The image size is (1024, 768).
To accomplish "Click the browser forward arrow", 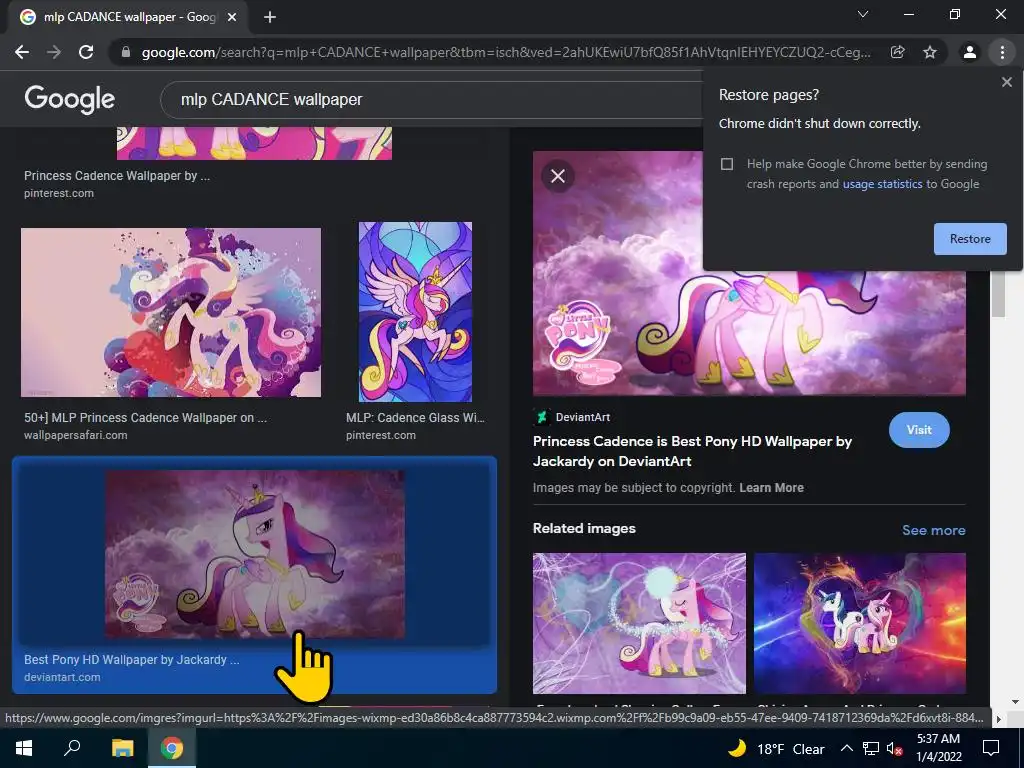I will (x=54, y=52).
